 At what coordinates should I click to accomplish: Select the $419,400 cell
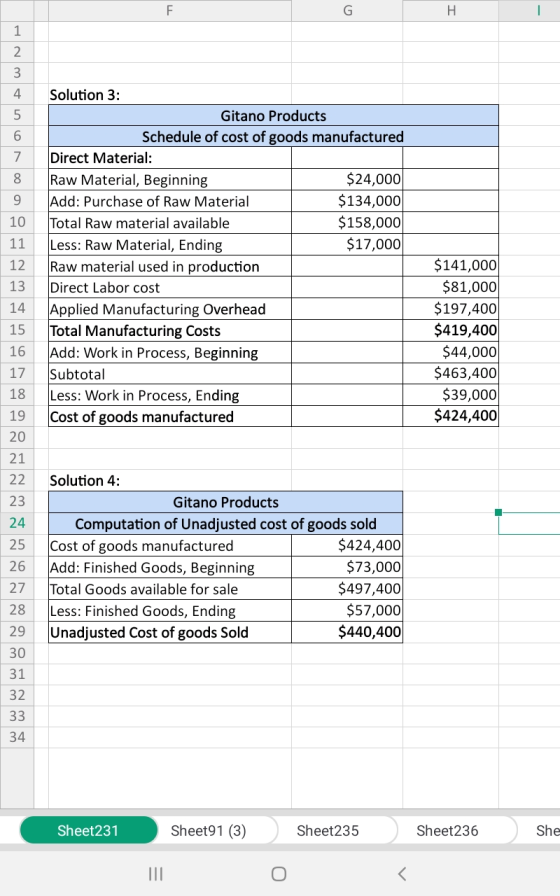coord(450,331)
